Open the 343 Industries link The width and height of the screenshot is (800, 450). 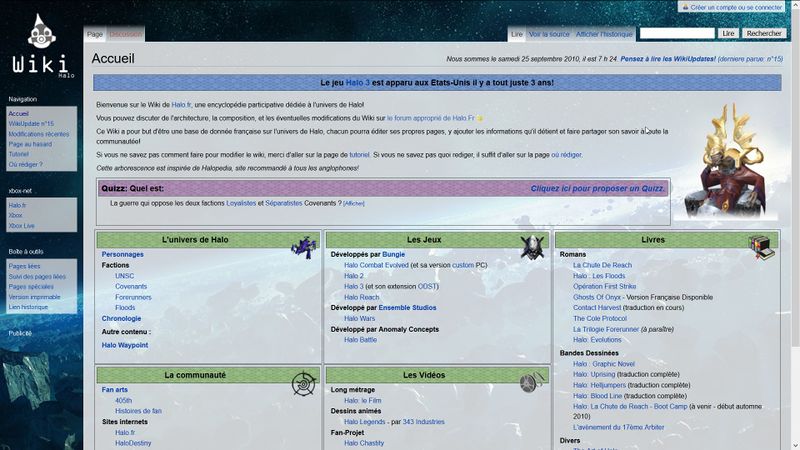tap(423, 422)
